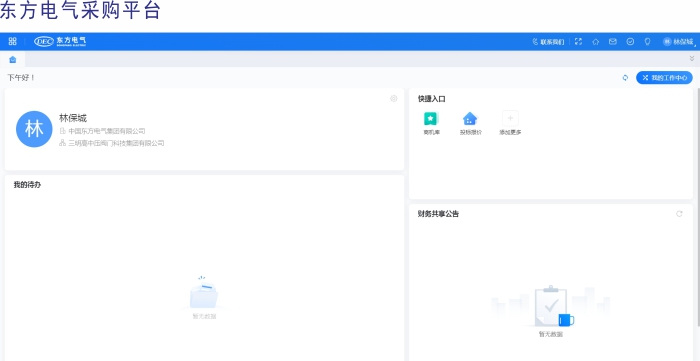Toggle fullscreen mode icon in header
Image resolution: width=700 pixels, height=361 pixels.
click(579, 41)
